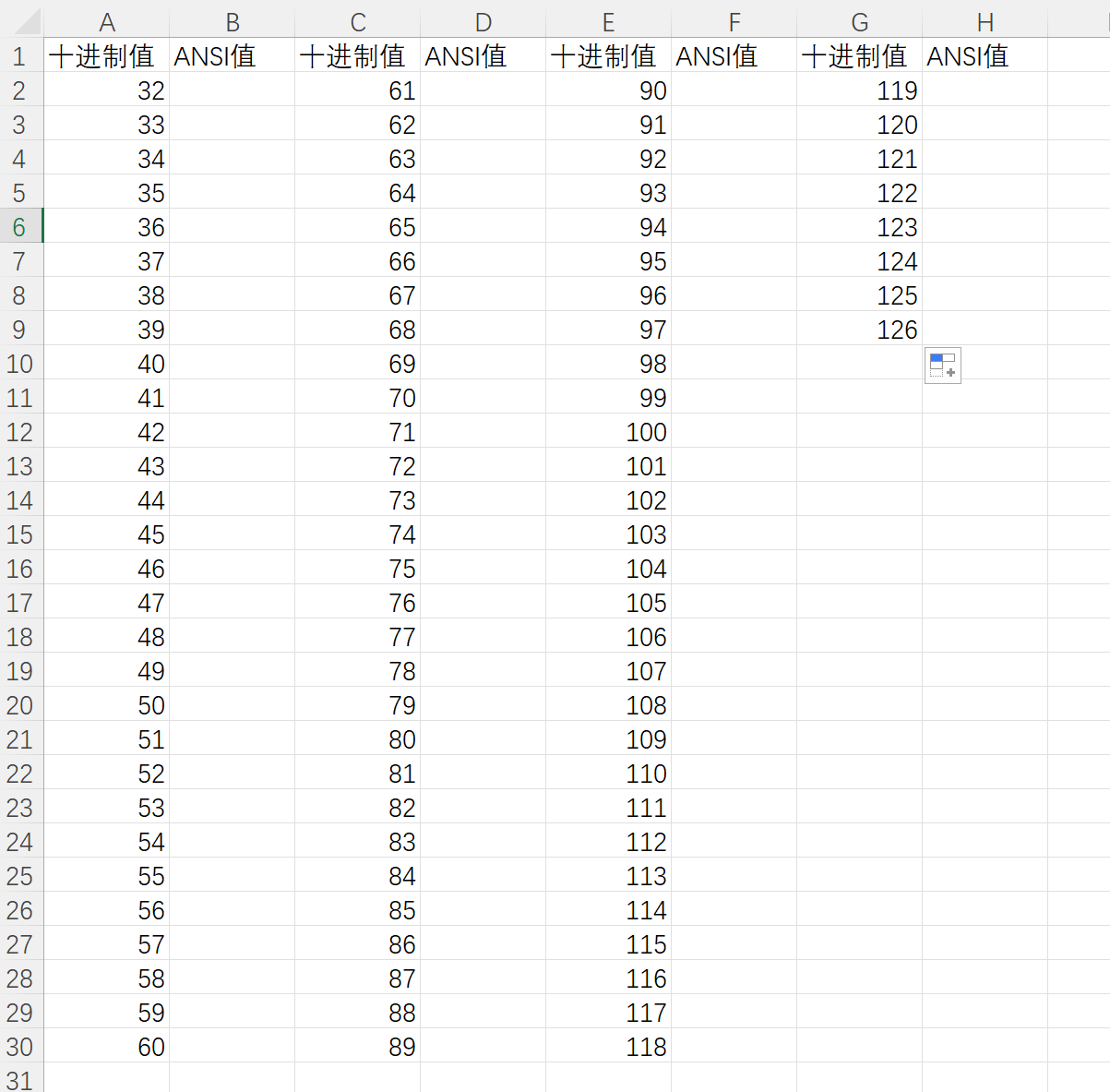This screenshot has height=1092, width=1110.
Task: Click the cell containing 119
Action: [x=859, y=90]
